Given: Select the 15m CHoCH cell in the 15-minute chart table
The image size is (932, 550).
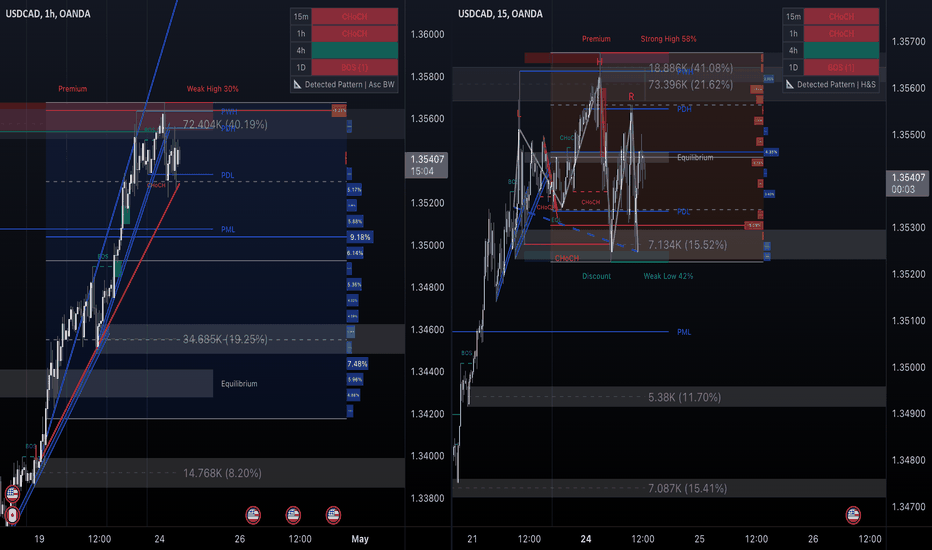Looking at the screenshot, I should (x=841, y=17).
